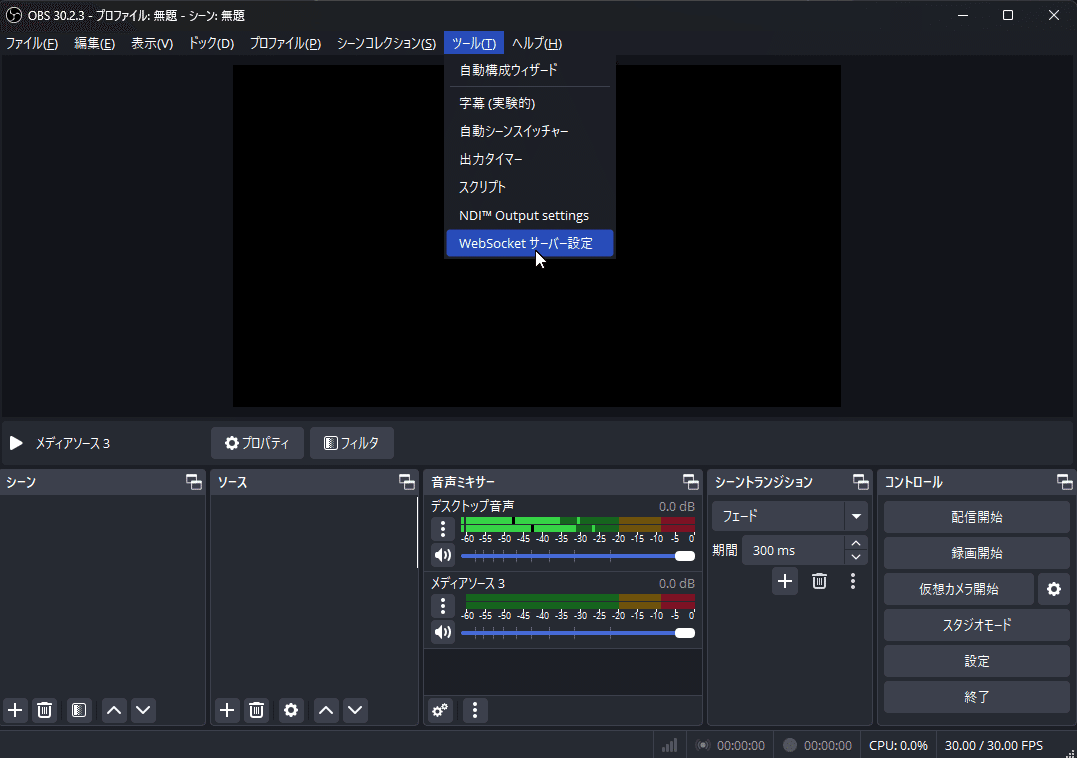Open プロパティ for the media source
Image resolution: width=1077 pixels, height=758 pixels.
tap(258, 443)
